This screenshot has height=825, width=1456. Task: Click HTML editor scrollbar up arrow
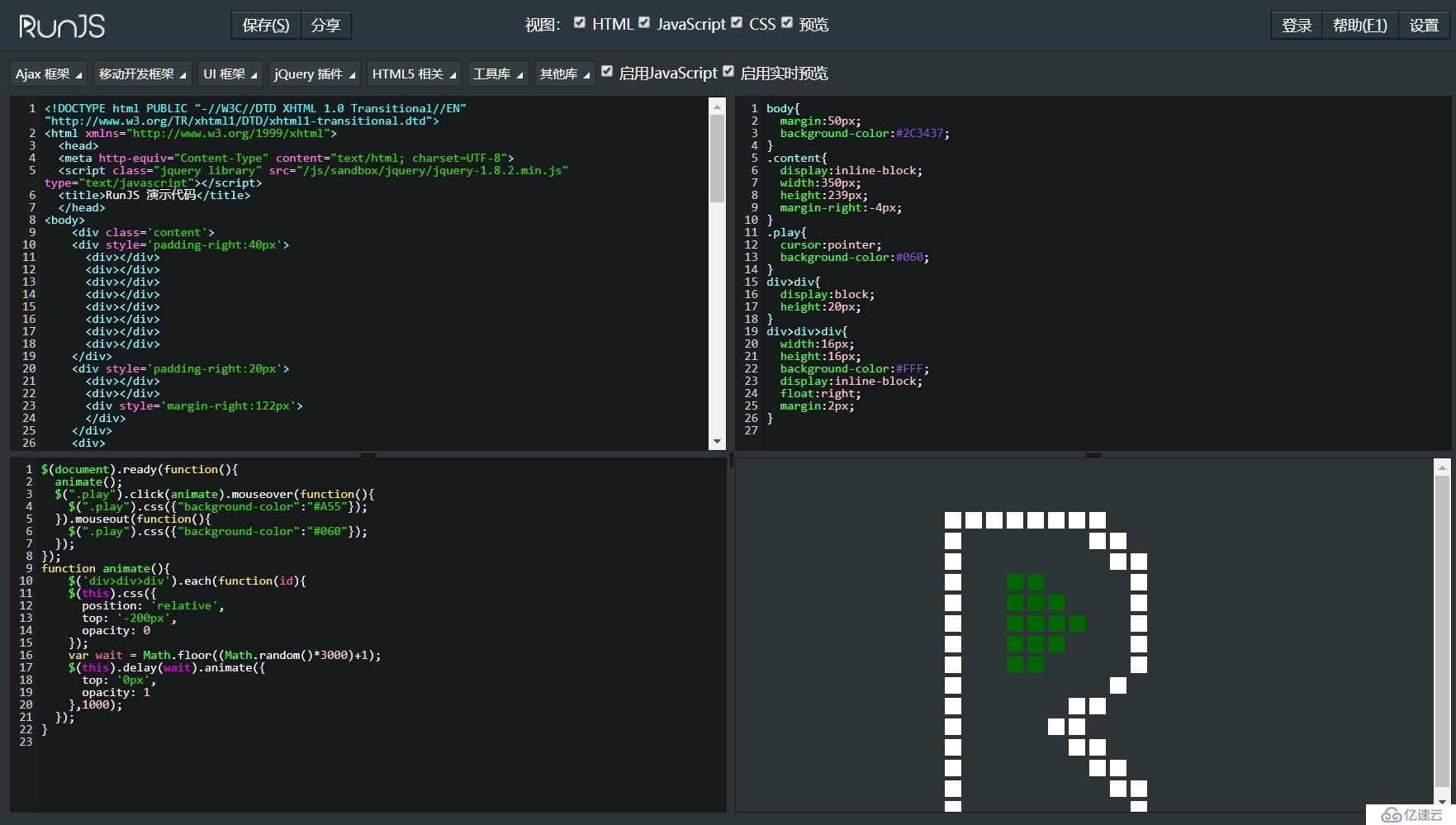[x=717, y=105]
